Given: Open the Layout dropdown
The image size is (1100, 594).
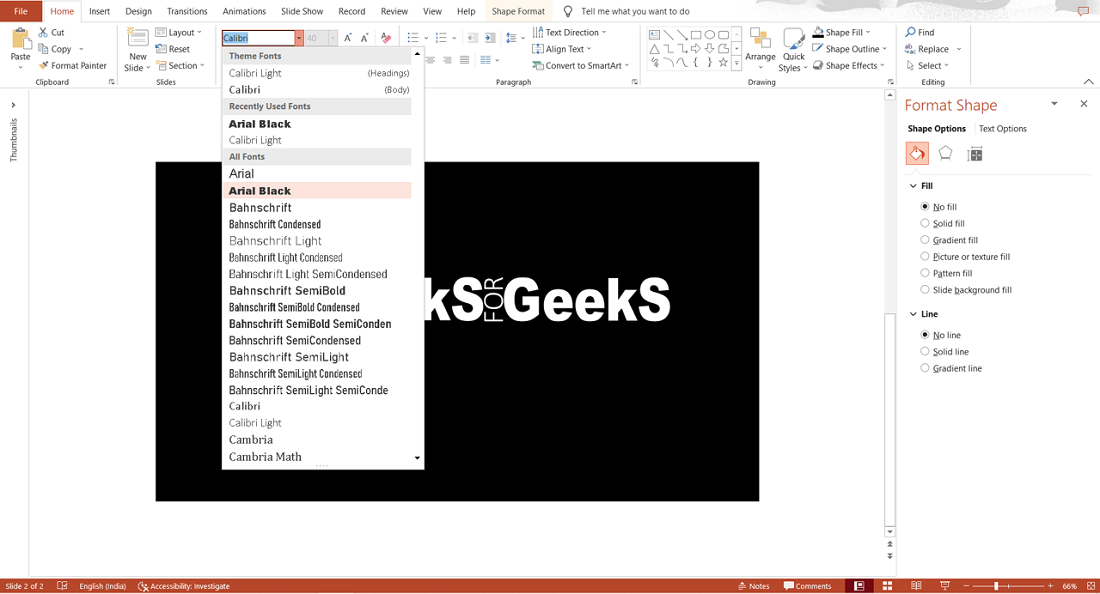Looking at the screenshot, I should tap(178, 32).
